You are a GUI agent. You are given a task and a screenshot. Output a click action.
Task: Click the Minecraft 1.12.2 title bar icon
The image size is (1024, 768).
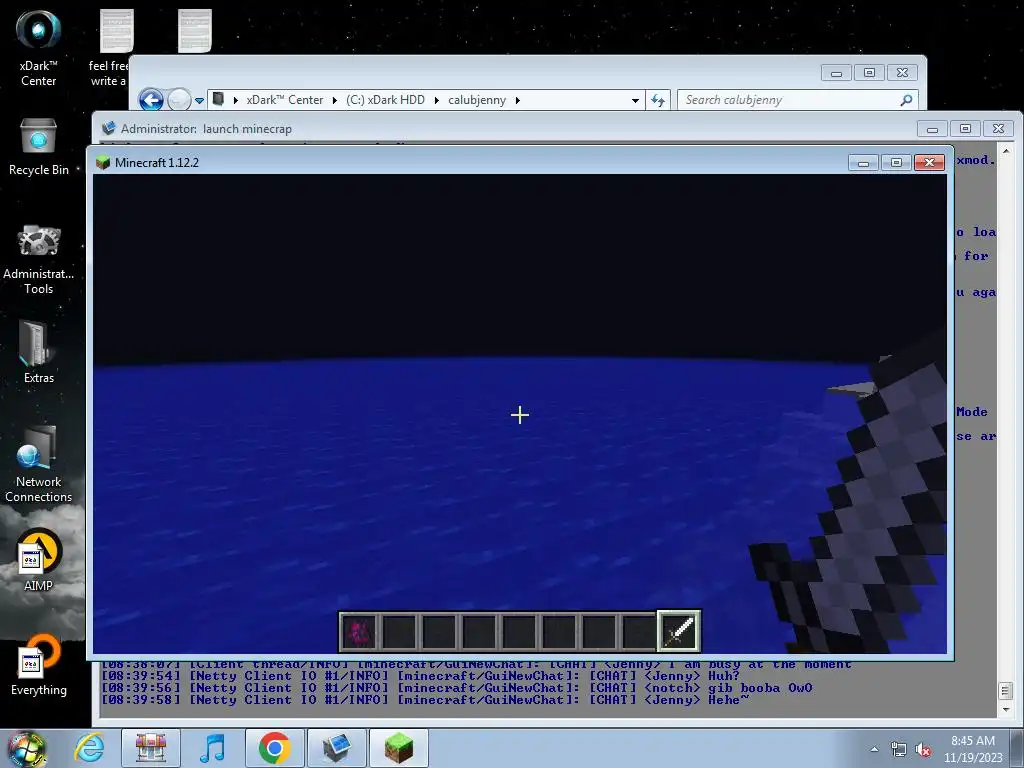pos(103,163)
